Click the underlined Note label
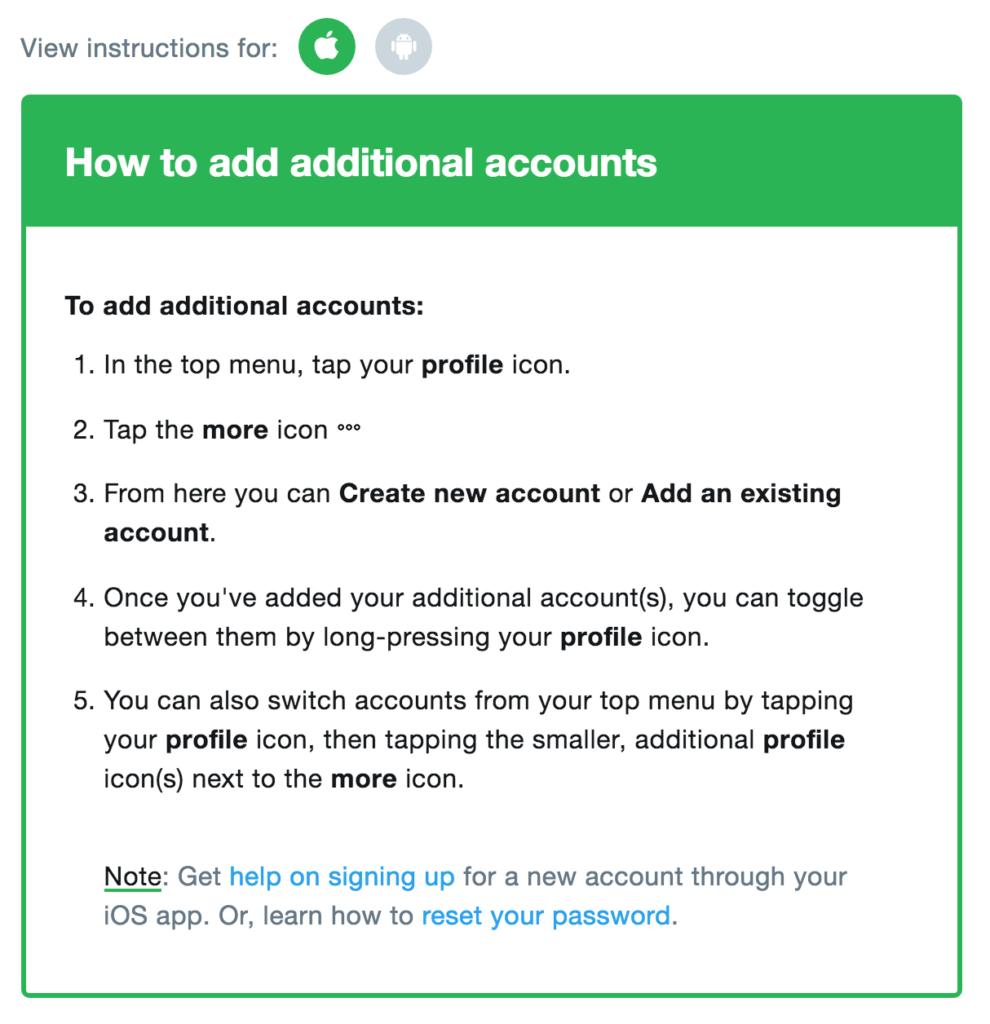The image size is (990, 1024). (133, 876)
